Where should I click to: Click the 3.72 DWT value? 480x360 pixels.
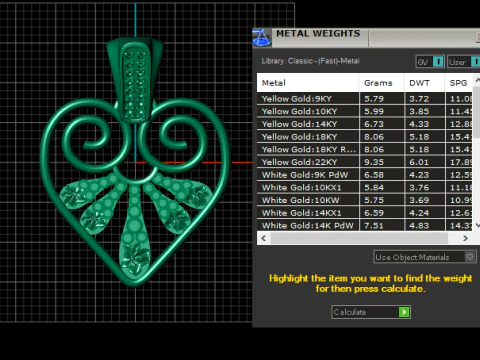419,99
